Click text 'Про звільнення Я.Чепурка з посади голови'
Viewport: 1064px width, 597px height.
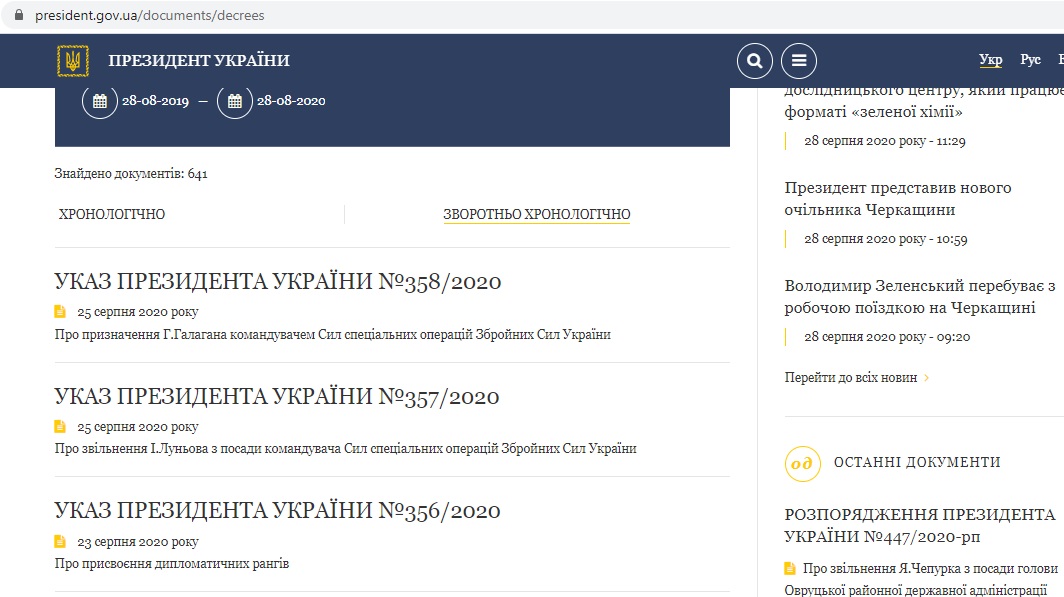coord(930,569)
